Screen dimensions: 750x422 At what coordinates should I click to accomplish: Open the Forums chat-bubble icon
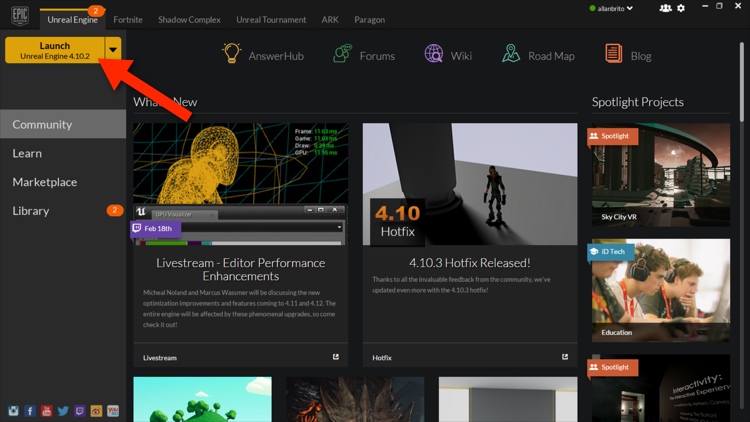(342, 54)
